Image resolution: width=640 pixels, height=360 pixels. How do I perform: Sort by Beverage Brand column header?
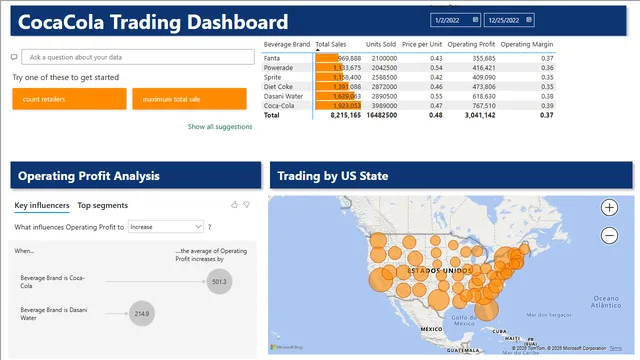coord(287,44)
